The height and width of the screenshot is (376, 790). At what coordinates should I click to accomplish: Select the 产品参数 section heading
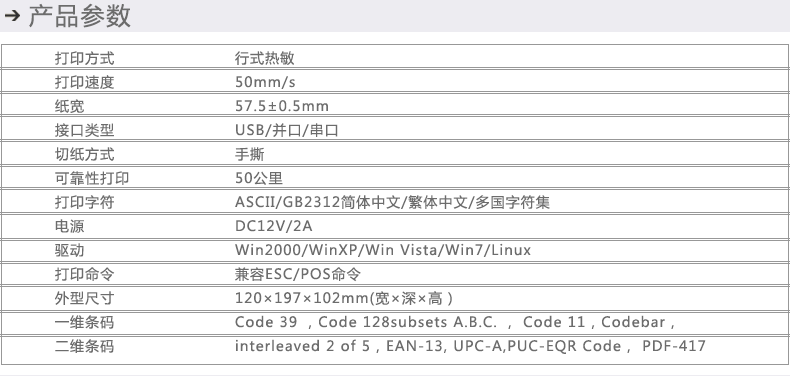pyautogui.click(x=80, y=16)
